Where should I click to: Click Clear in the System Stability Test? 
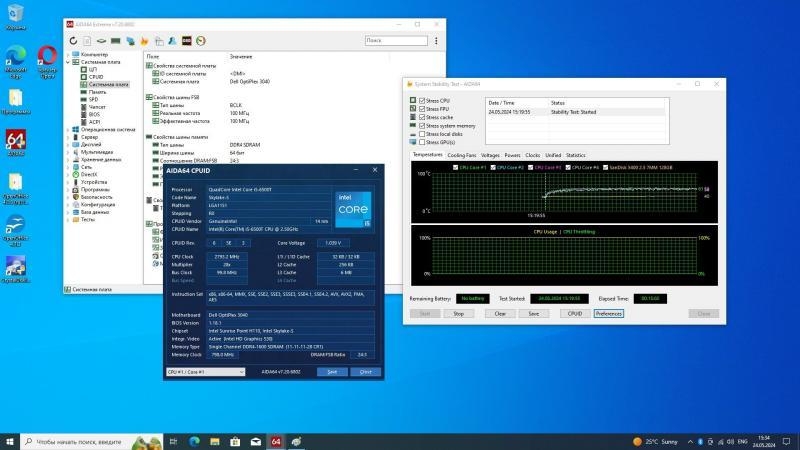[x=500, y=314]
